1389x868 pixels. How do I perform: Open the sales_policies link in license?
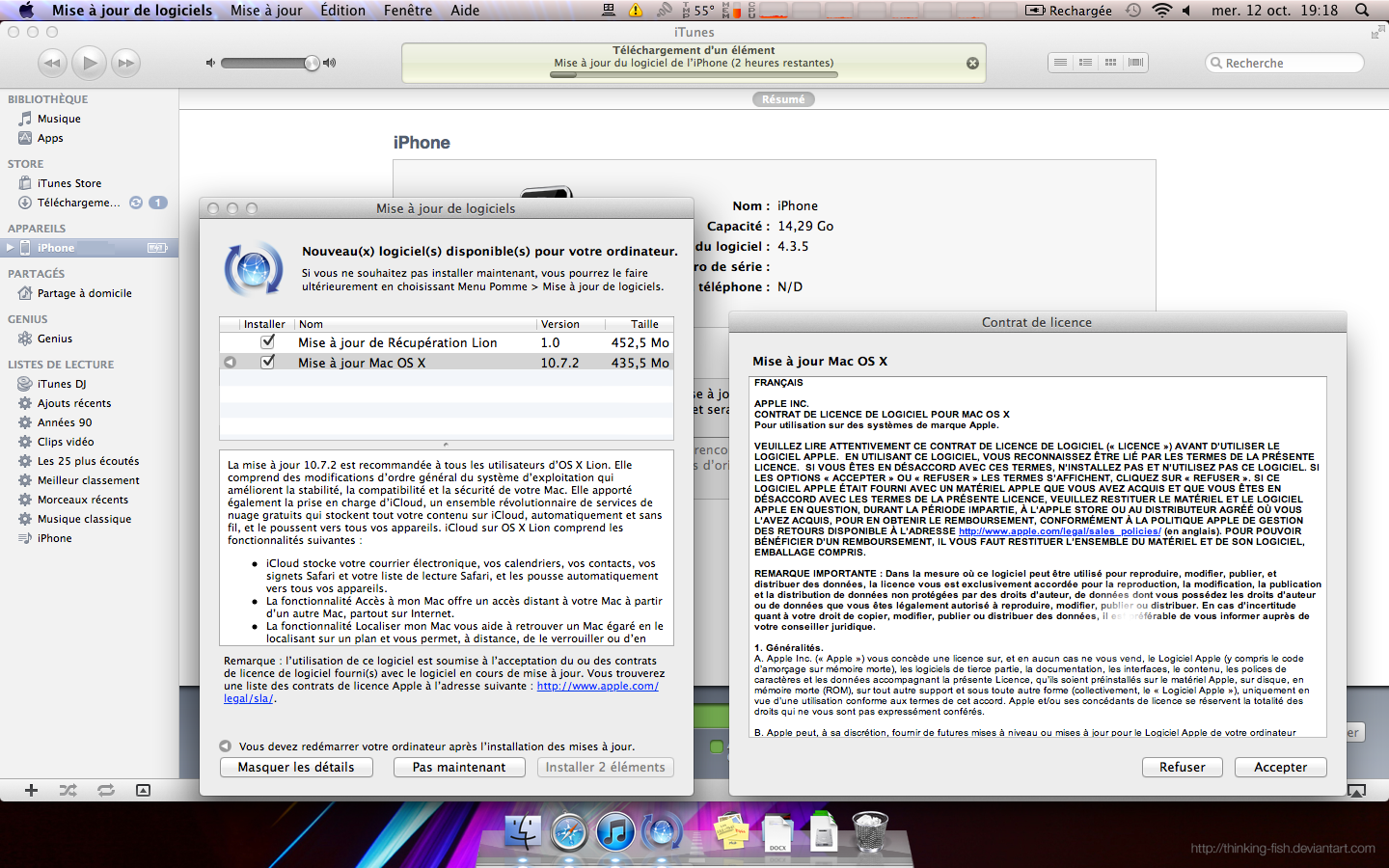pos(1059,531)
